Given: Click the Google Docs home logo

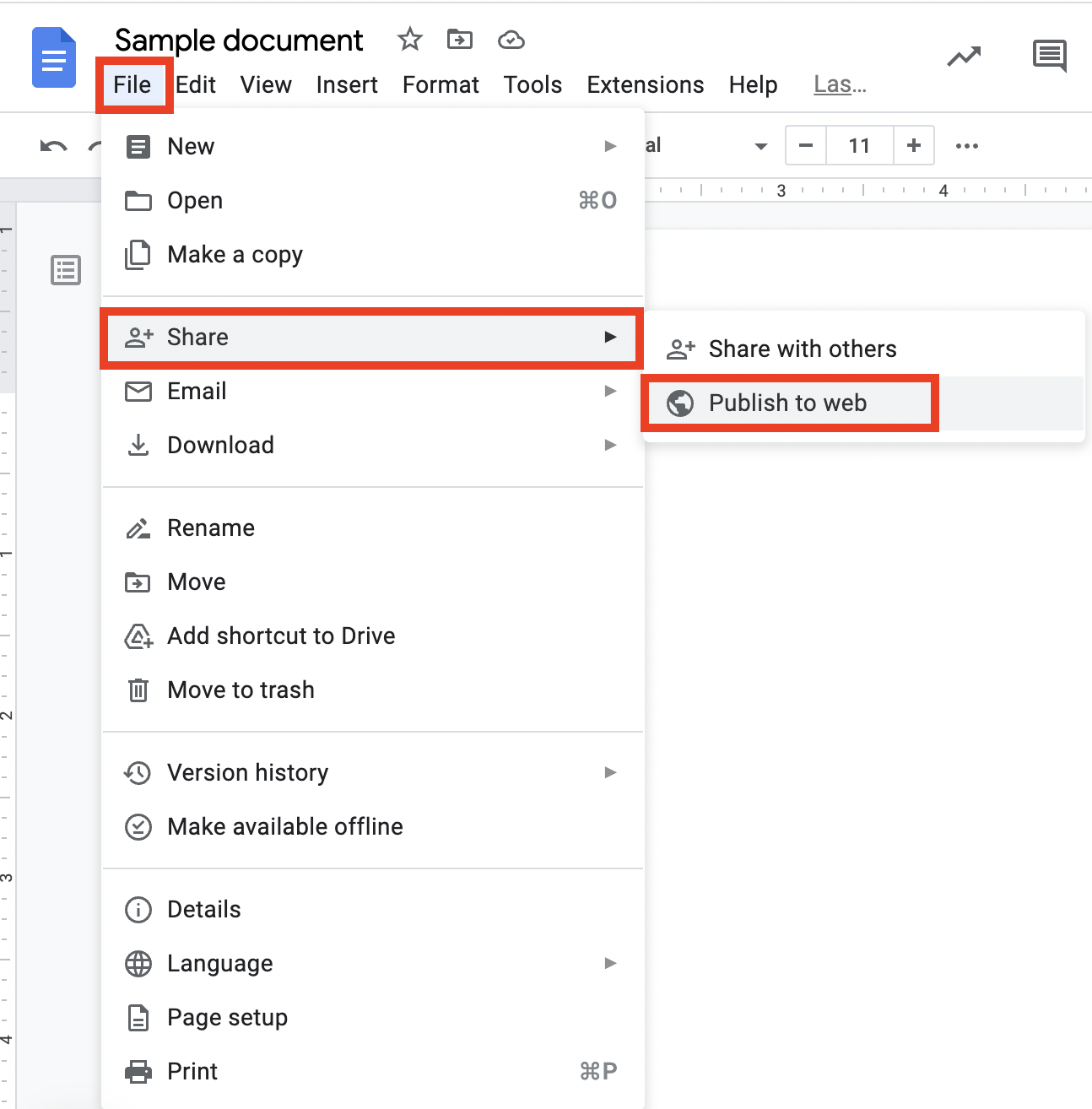Looking at the screenshot, I should click(54, 57).
